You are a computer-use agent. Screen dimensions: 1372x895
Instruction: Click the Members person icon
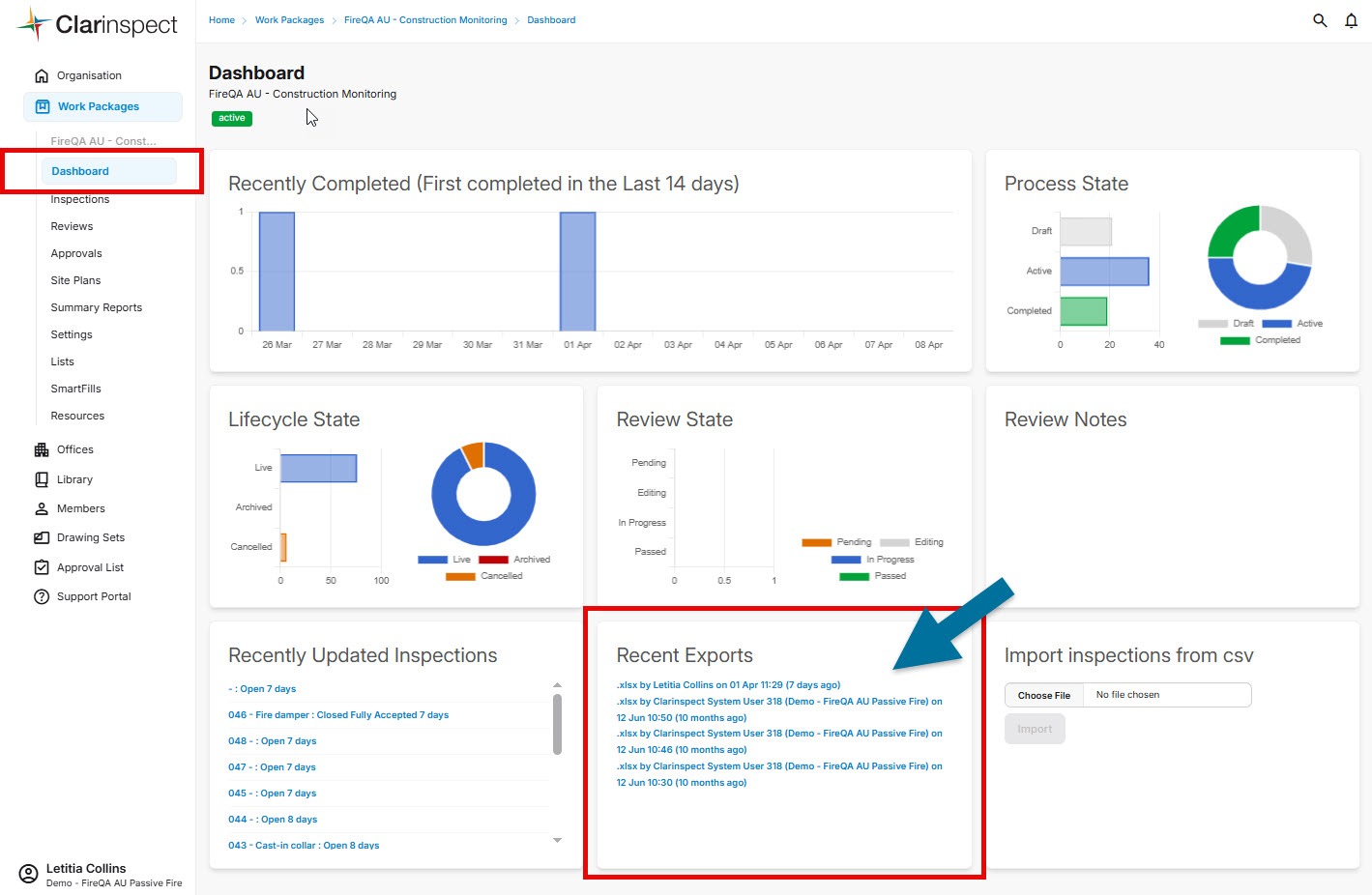42,508
